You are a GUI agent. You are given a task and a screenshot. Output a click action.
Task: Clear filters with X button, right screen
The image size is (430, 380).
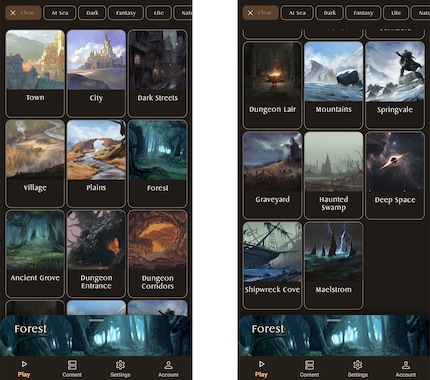[x=260, y=13]
